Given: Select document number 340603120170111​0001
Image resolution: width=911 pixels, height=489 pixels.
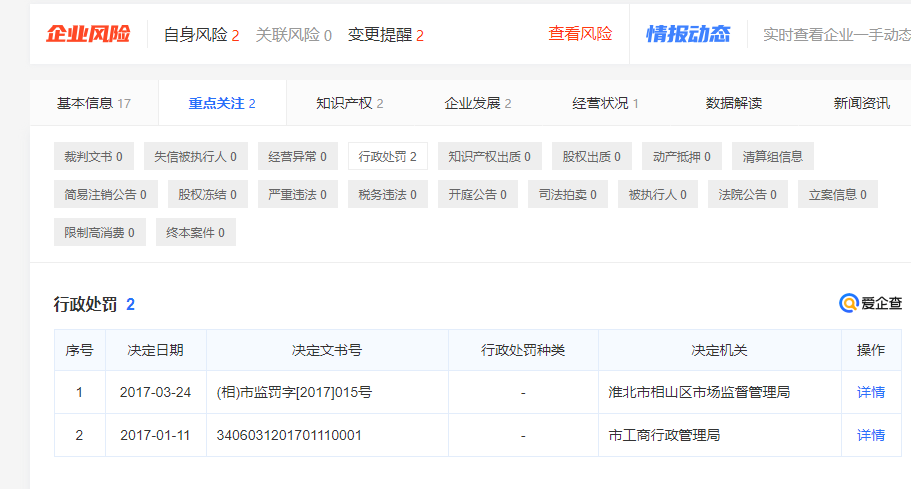Looking at the screenshot, I should tap(289, 435).
